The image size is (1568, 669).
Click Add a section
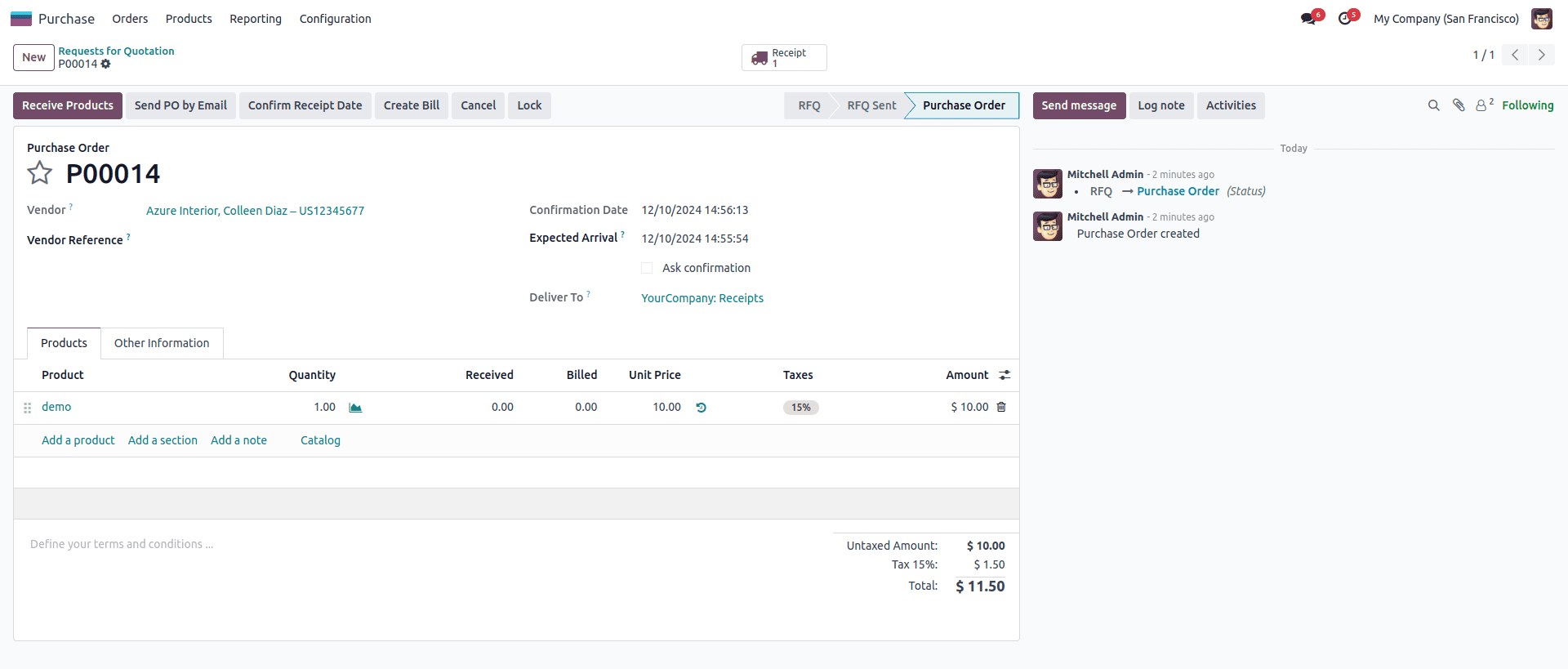[x=163, y=440]
